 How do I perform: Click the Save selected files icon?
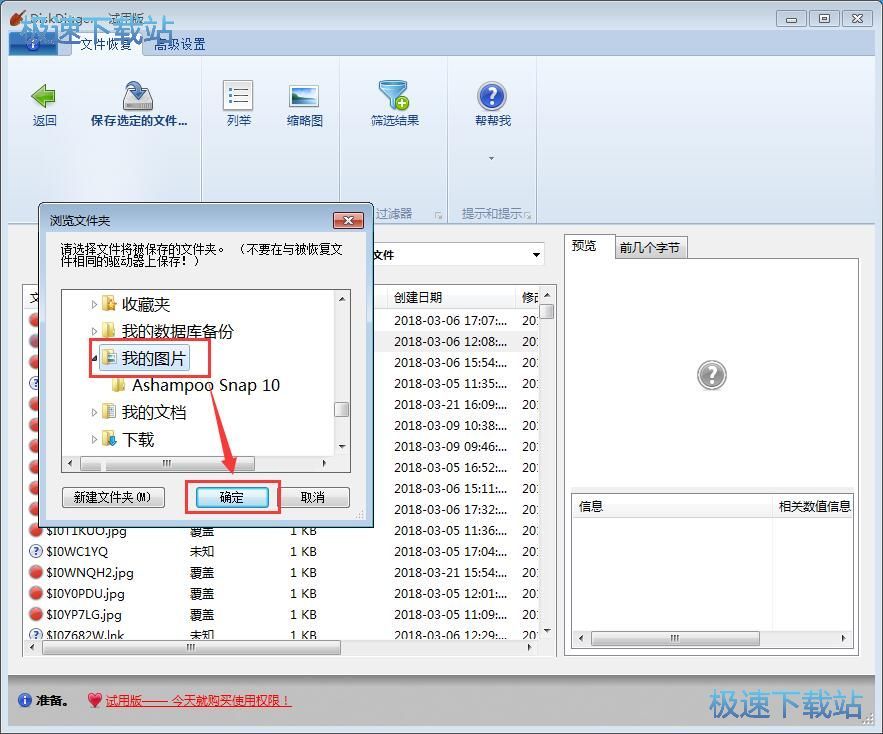coord(138,96)
